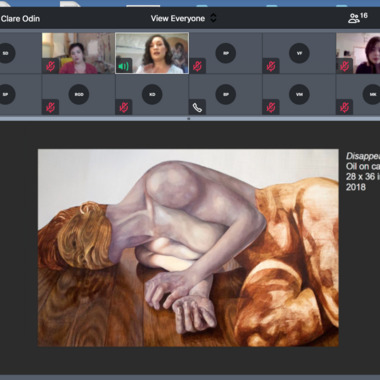The image size is (380, 380).
Task: Click the 'Oil on ca' medium caption
Action: [x=363, y=166]
